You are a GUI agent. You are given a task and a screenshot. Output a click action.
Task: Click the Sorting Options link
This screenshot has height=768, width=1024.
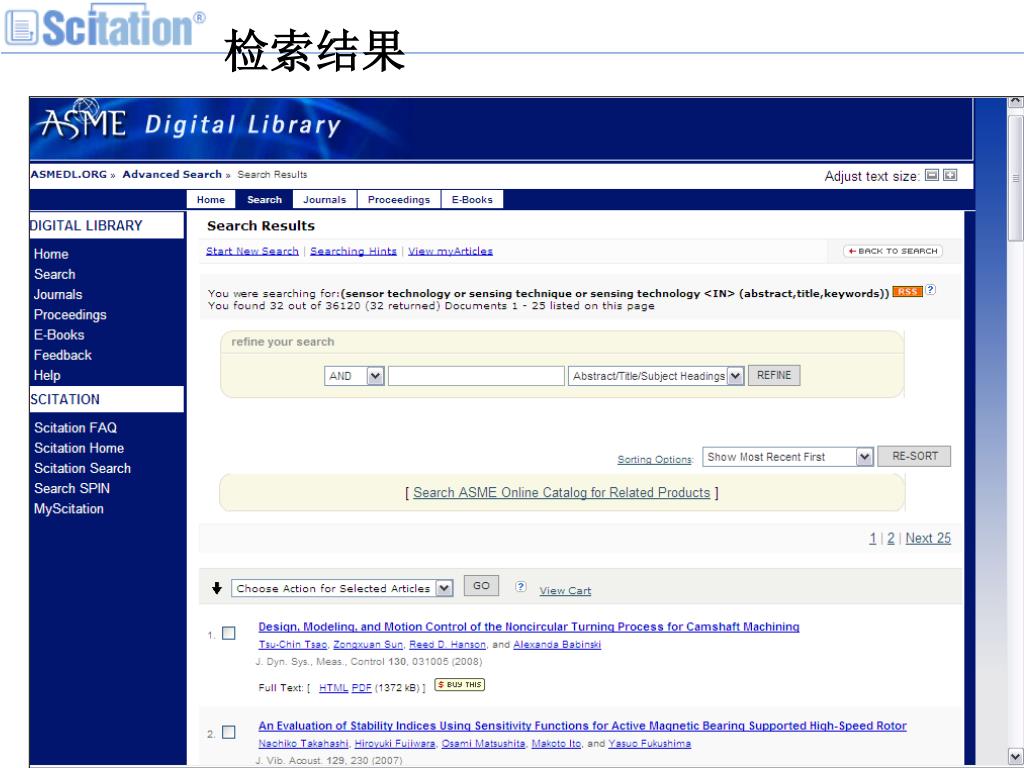coord(654,459)
